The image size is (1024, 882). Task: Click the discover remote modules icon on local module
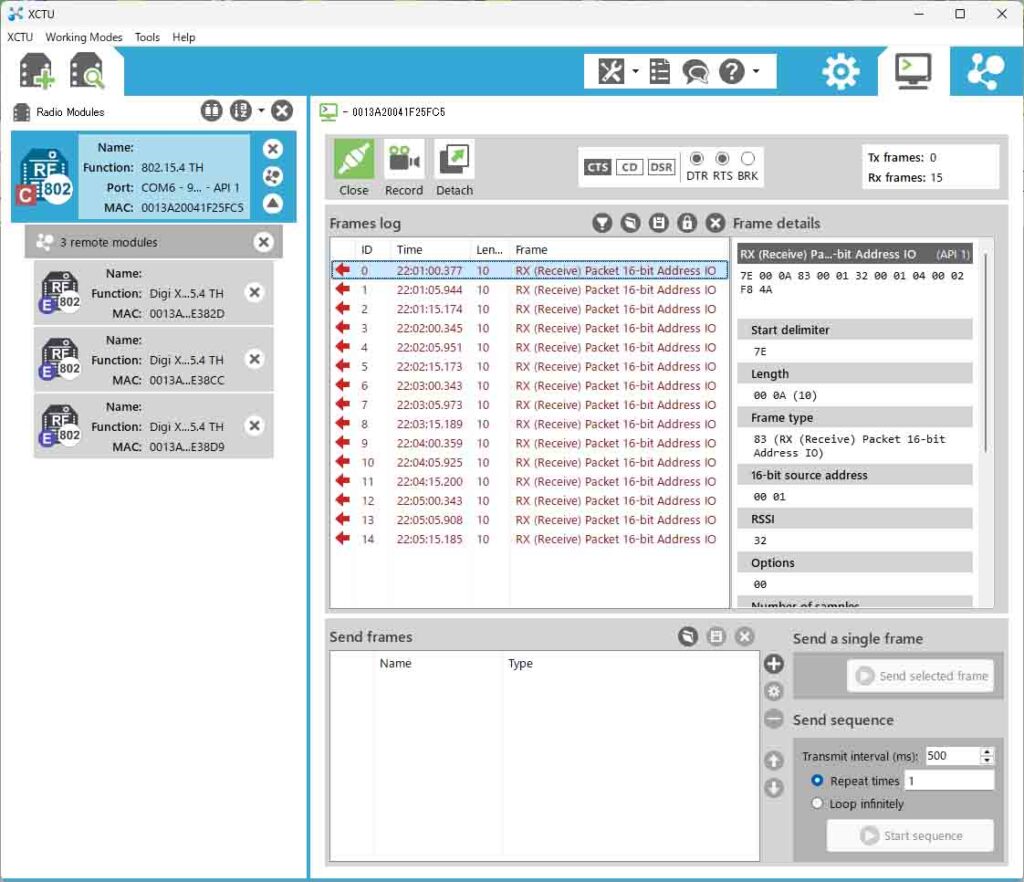273,176
